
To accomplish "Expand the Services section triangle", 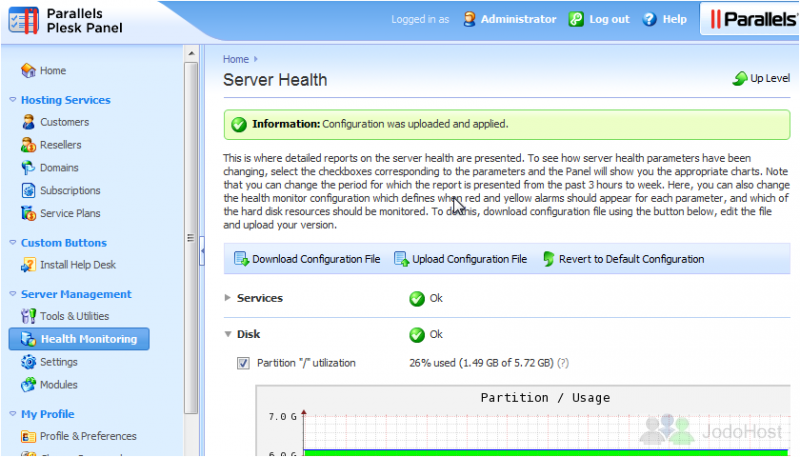I will pyautogui.click(x=228, y=298).
